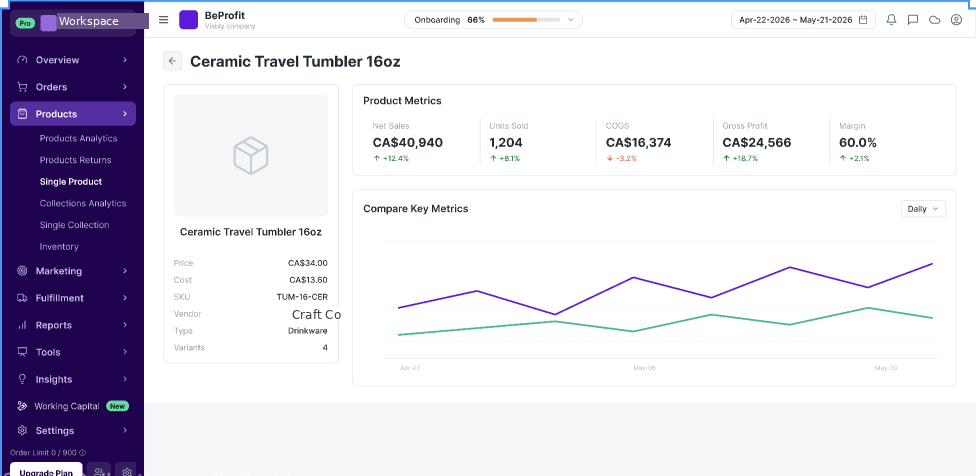Image resolution: width=976 pixels, height=476 pixels.
Task: Expand the Onboarding progress dropdown chevron
Action: tap(570, 20)
